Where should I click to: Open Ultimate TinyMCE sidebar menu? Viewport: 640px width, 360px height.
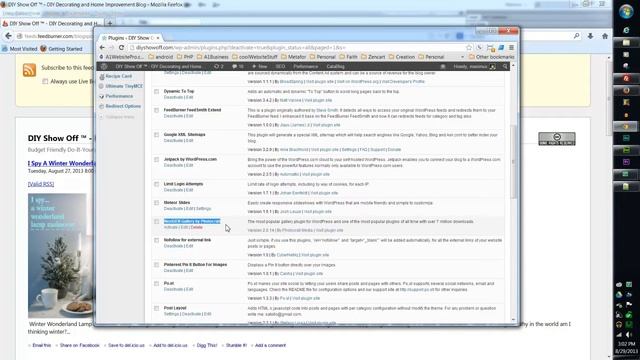(x=124, y=87)
